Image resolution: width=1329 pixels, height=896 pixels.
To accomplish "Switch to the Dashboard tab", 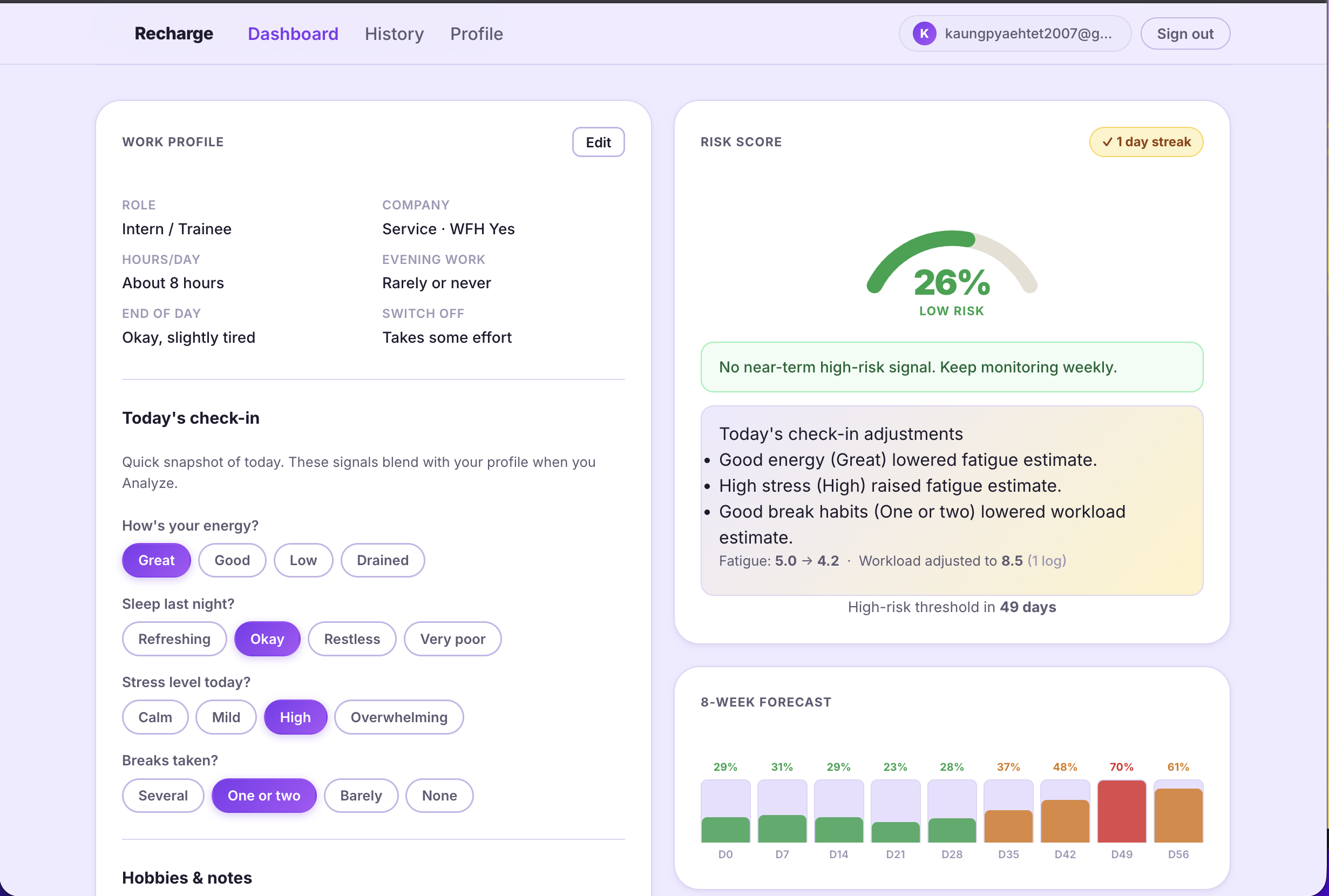I will pyautogui.click(x=293, y=33).
